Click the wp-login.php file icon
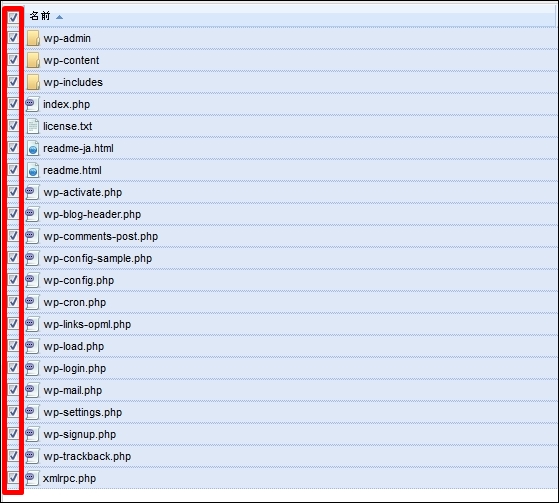The image size is (559, 503). coord(32,369)
